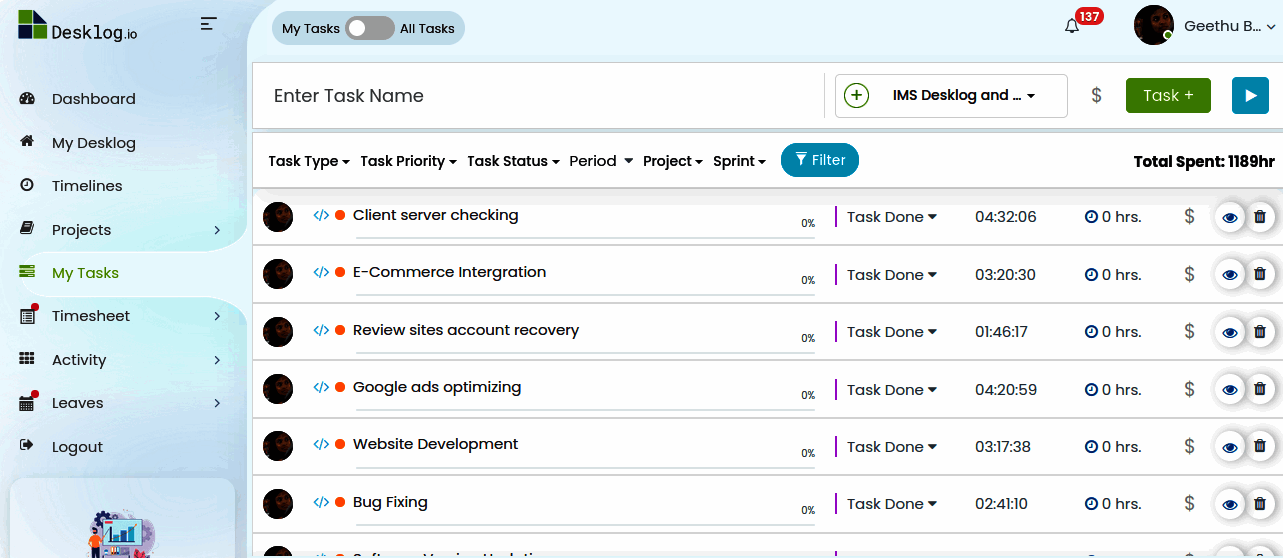Toggle the My Tasks / All Tasks switch
Screen dimensions: 1283x558
(369, 28)
